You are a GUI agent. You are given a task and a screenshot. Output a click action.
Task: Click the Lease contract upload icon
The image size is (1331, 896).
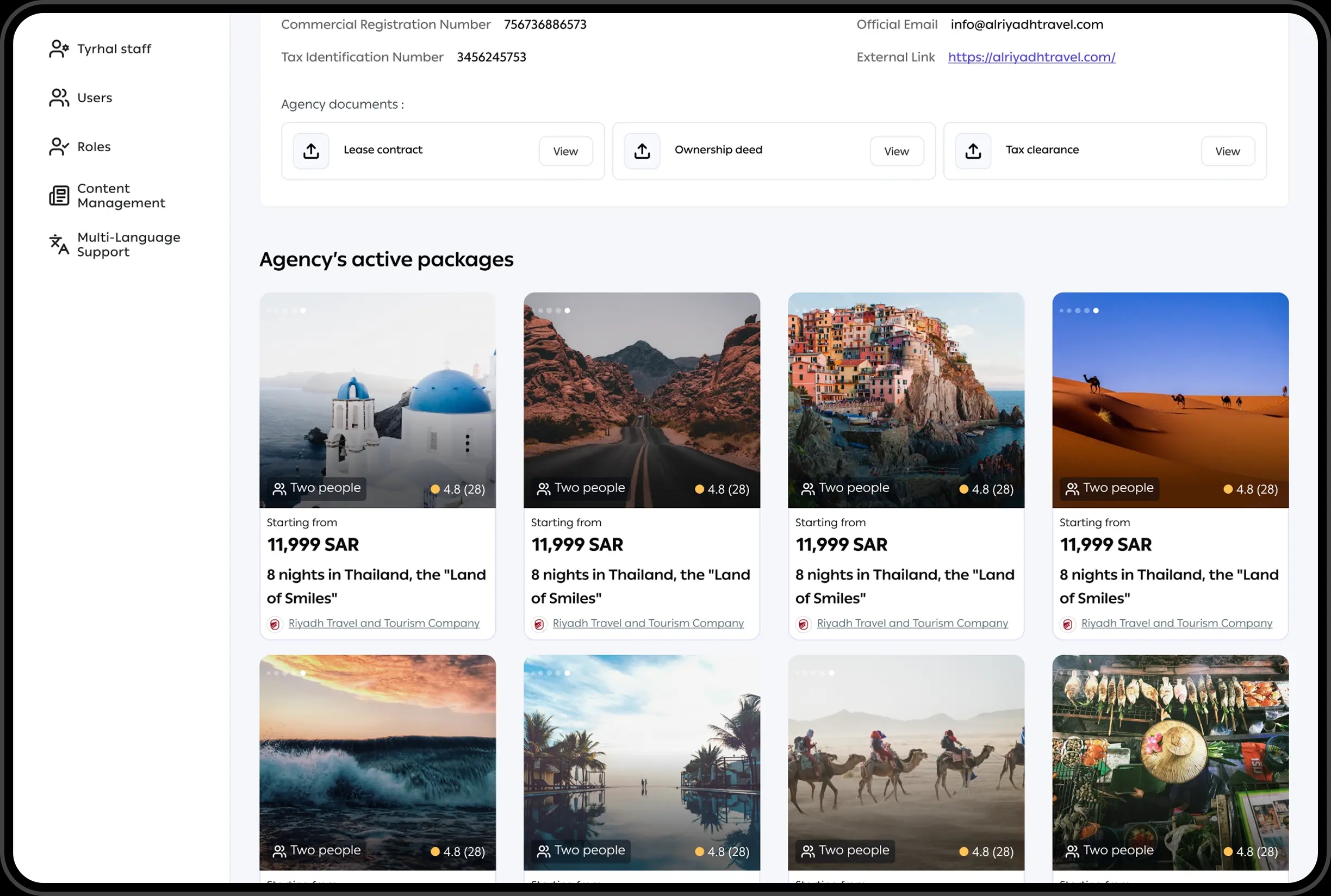click(311, 151)
